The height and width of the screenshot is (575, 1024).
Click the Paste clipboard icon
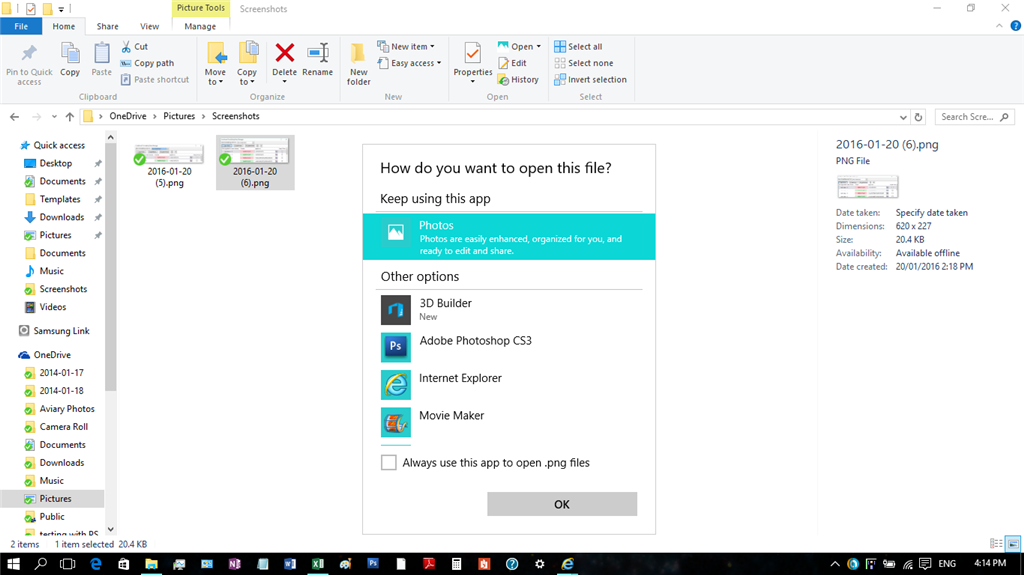(101, 54)
